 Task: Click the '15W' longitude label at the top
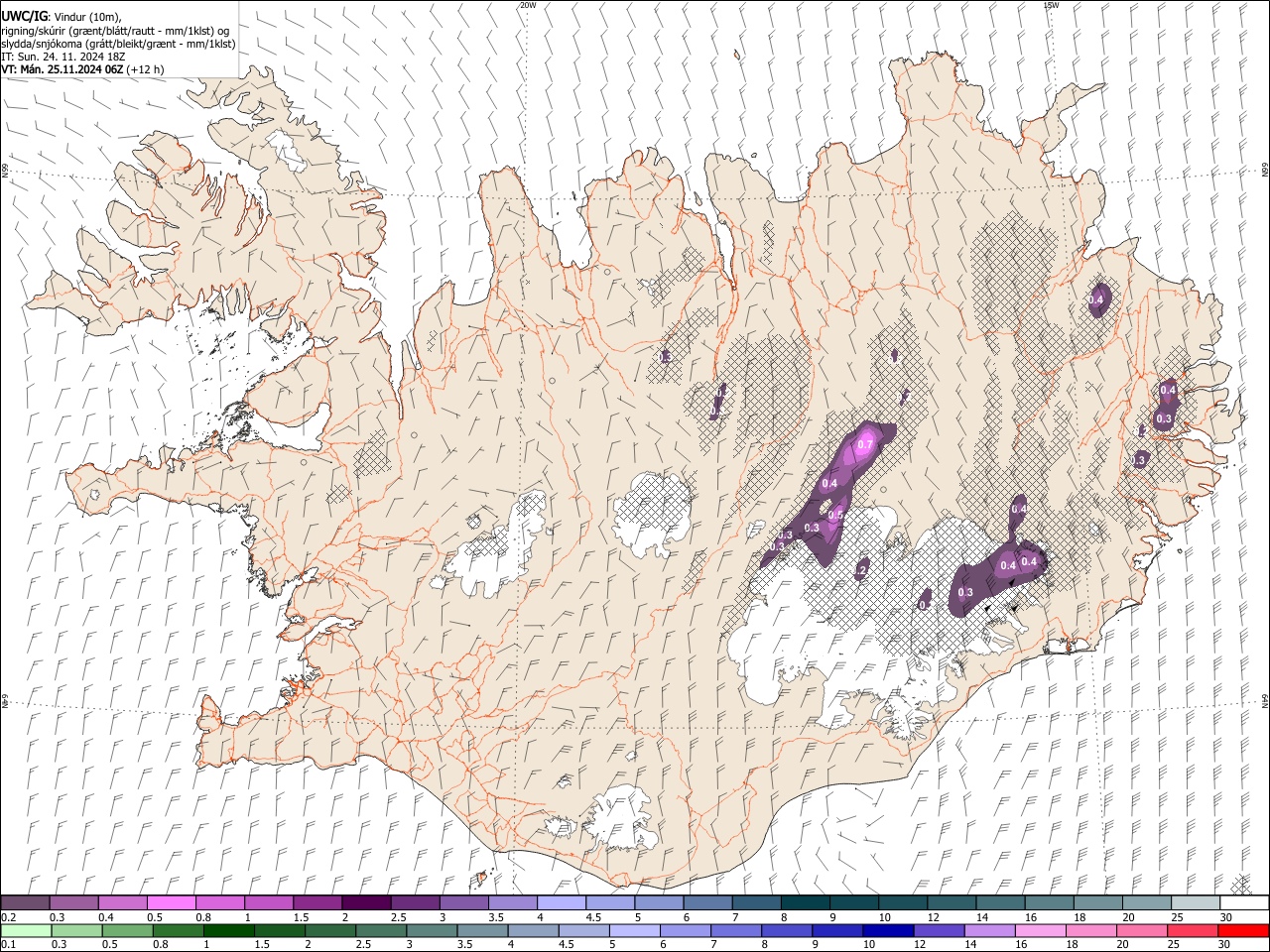click(x=1051, y=5)
